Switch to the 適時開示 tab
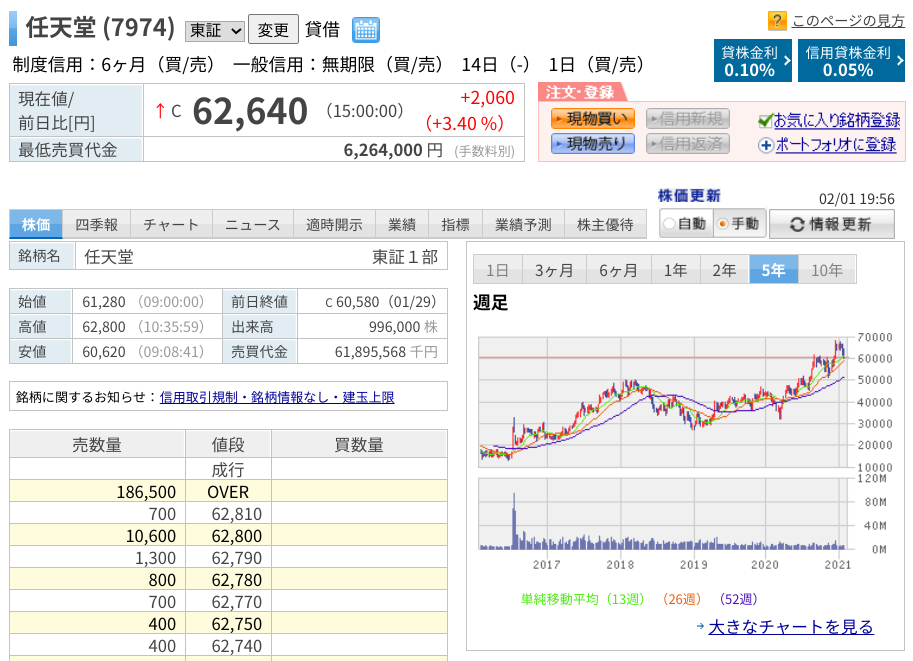The width and height of the screenshot is (913, 661). 334,224
